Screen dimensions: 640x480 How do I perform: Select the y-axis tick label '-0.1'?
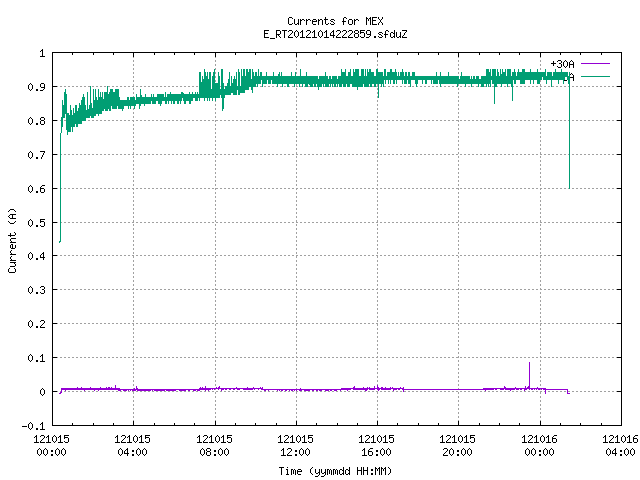[x=33, y=426]
